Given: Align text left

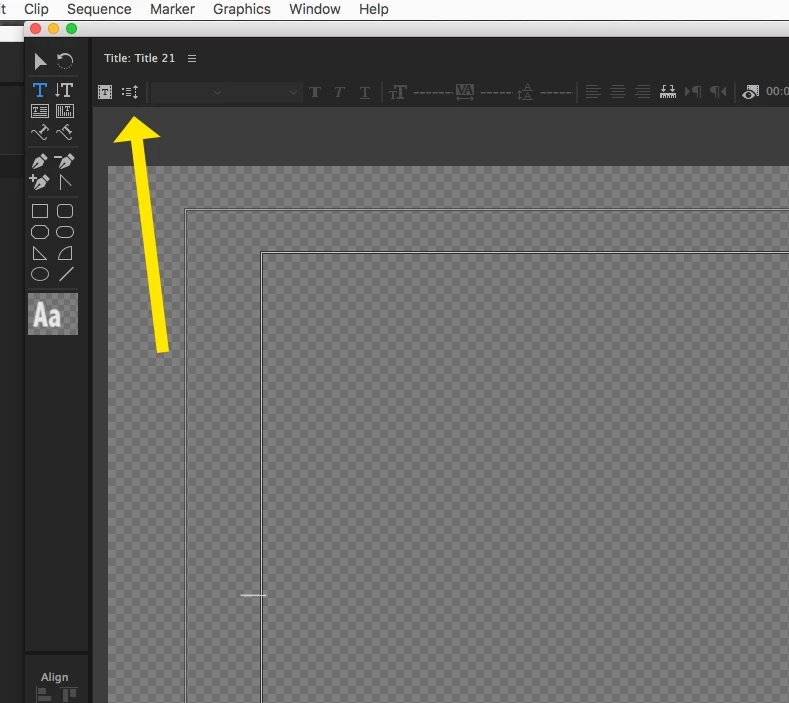Looking at the screenshot, I should coord(593,92).
